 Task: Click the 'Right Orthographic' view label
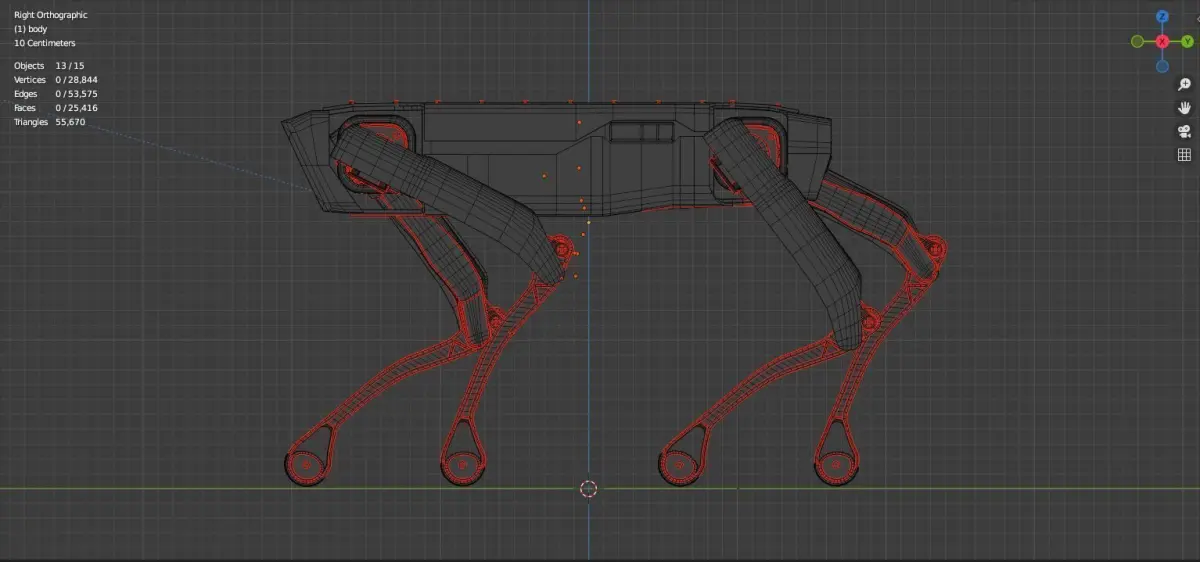(50, 15)
